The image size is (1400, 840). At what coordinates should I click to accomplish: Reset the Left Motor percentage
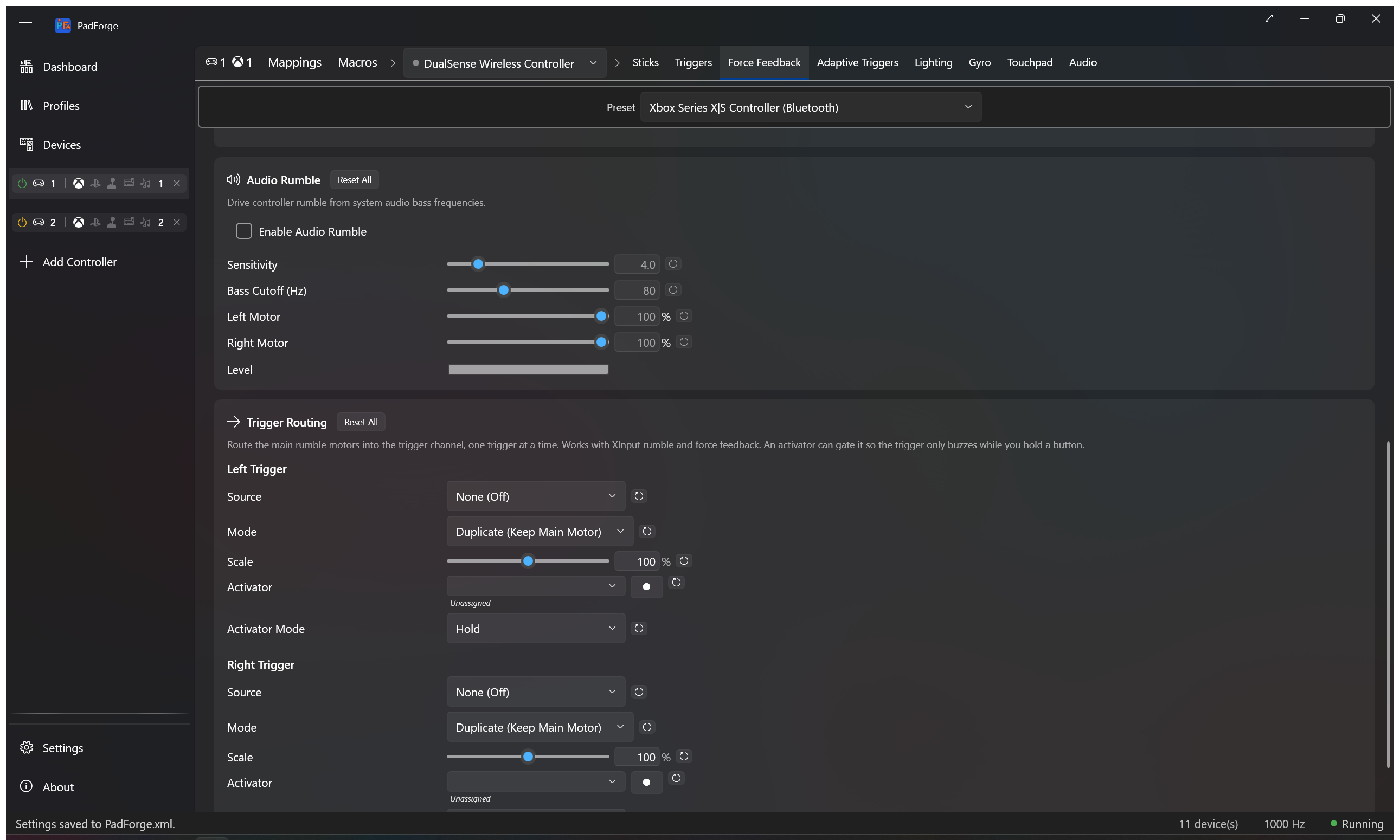click(684, 316)
